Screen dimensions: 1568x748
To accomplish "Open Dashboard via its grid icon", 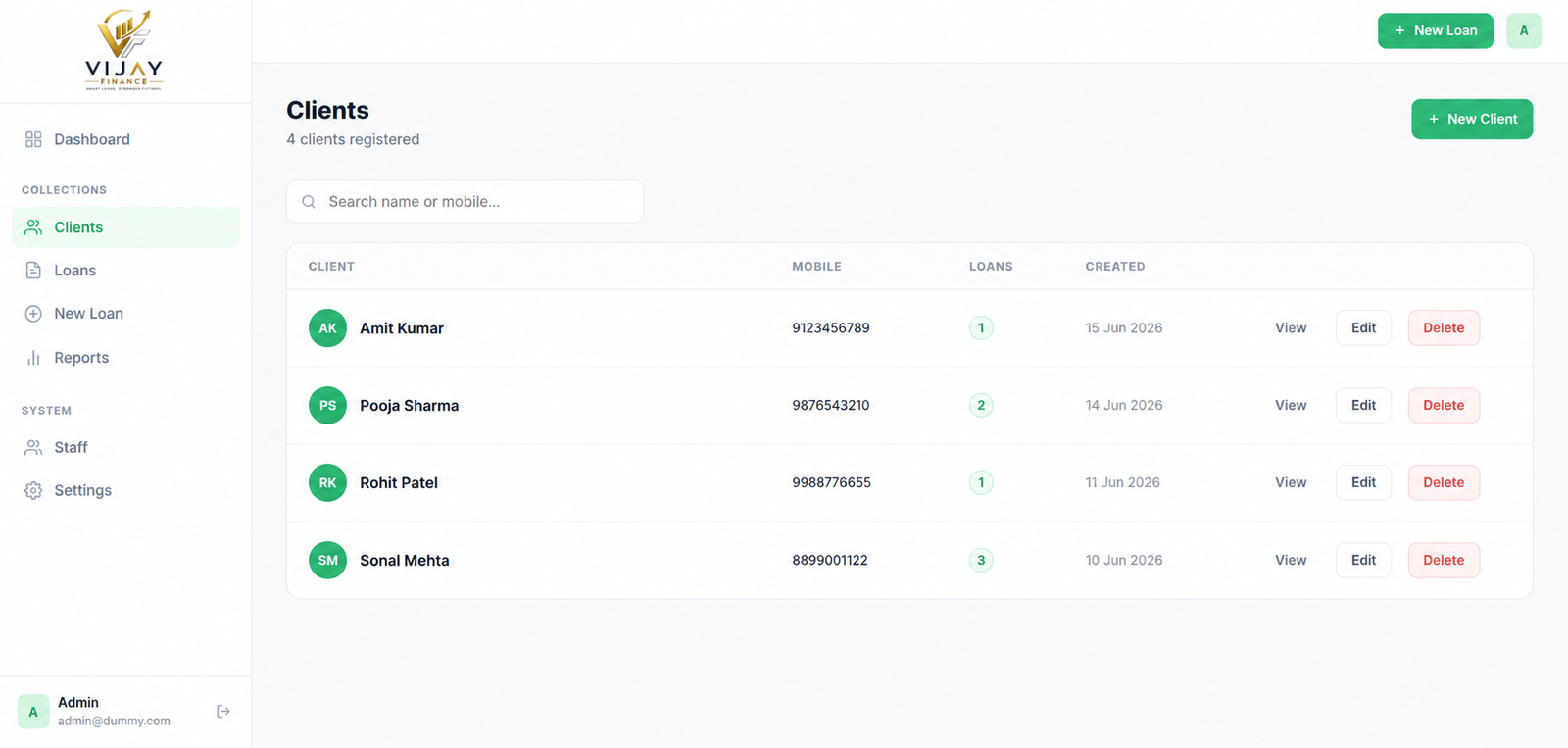I will [33, 139].
